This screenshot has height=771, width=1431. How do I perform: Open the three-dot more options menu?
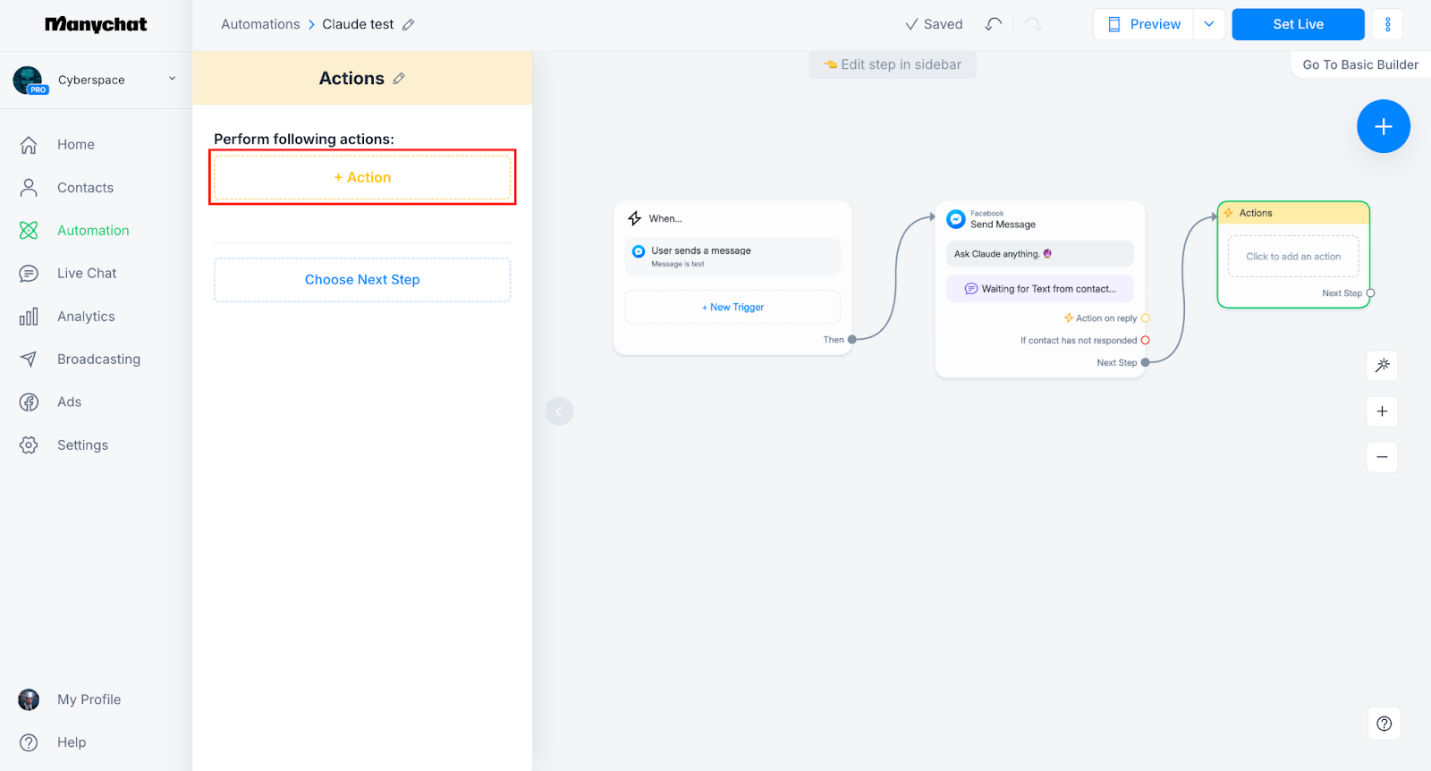(x=1387, y=24)
